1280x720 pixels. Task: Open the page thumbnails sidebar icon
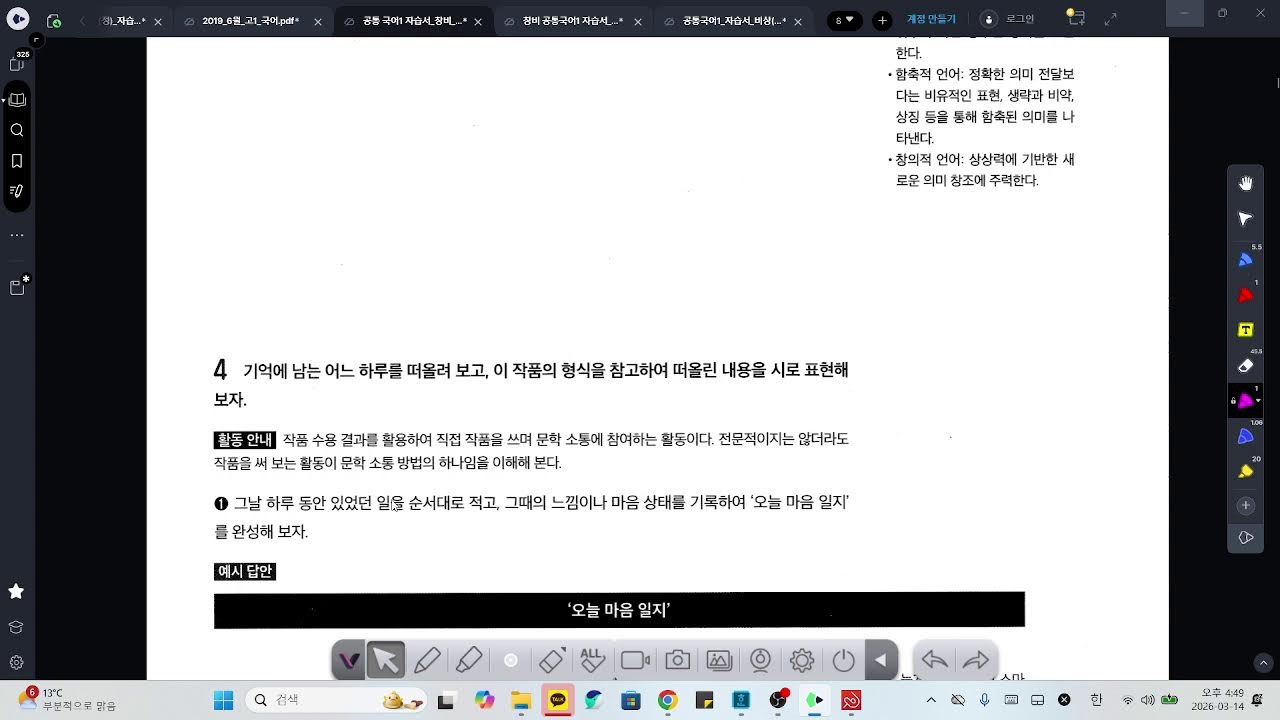coord(17,64)
